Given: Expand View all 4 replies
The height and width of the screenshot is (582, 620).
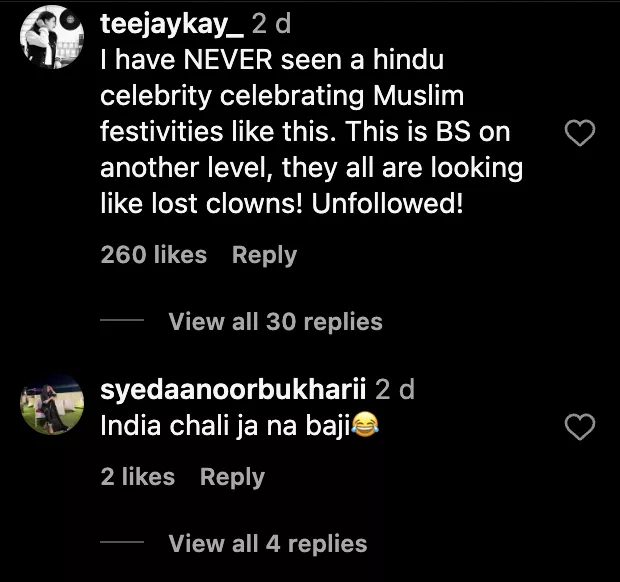Looking at the screenshot, I should 267,544.
